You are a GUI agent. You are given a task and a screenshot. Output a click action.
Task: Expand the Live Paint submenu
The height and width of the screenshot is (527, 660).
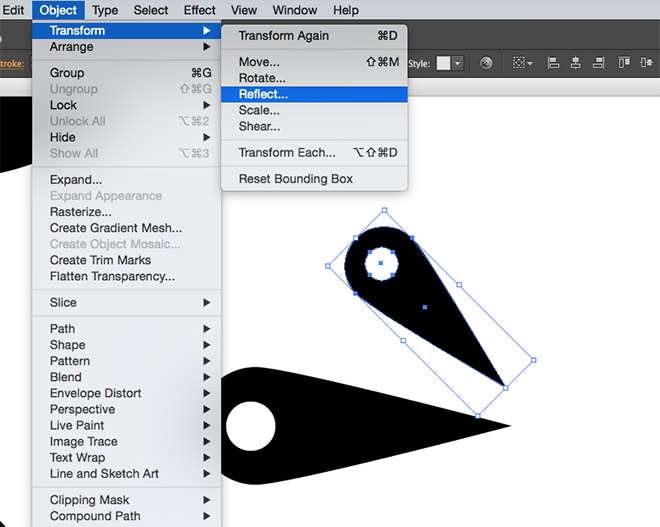(127, 425)
